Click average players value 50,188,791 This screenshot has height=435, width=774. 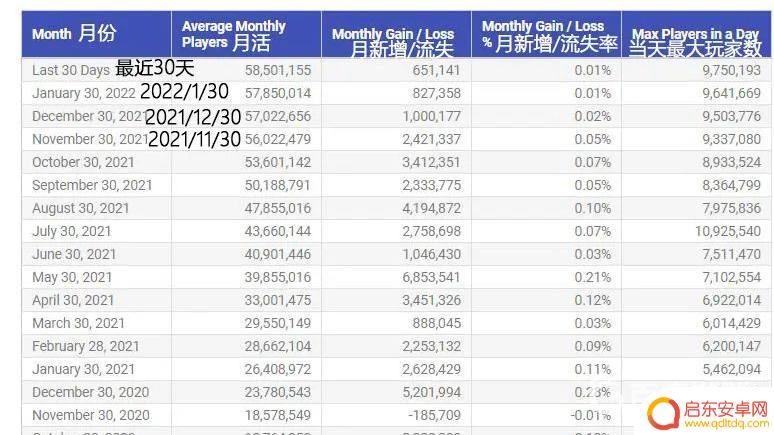click(278, 185)
